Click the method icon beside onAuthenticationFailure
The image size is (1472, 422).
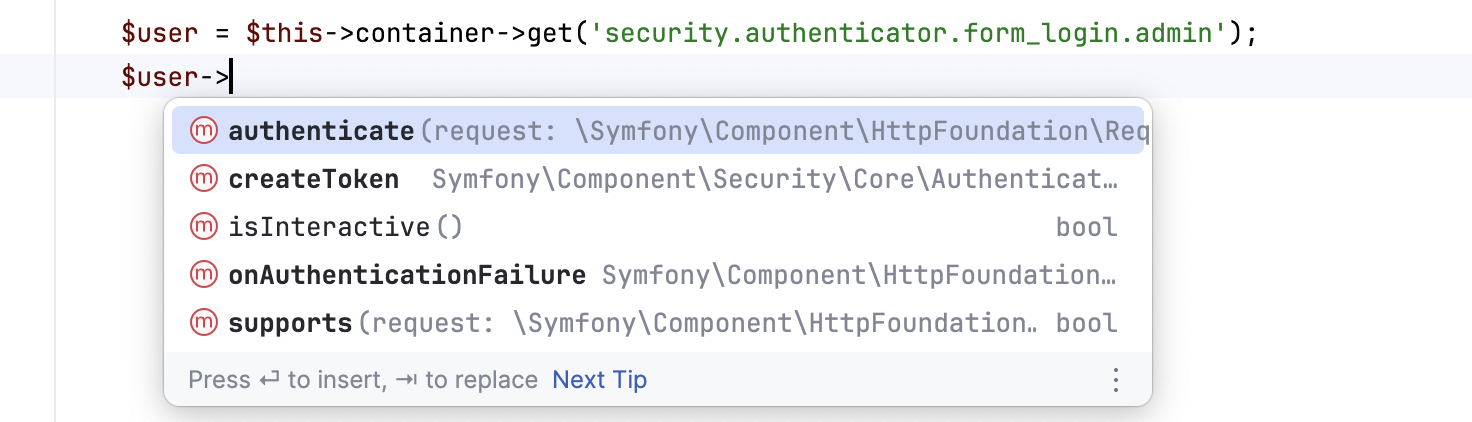tap(203, 275)
